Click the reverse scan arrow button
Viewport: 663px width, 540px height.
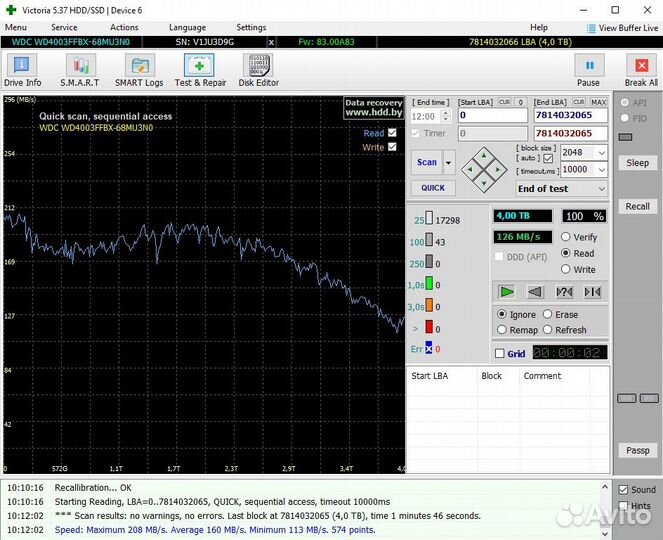tap(535, 292)
